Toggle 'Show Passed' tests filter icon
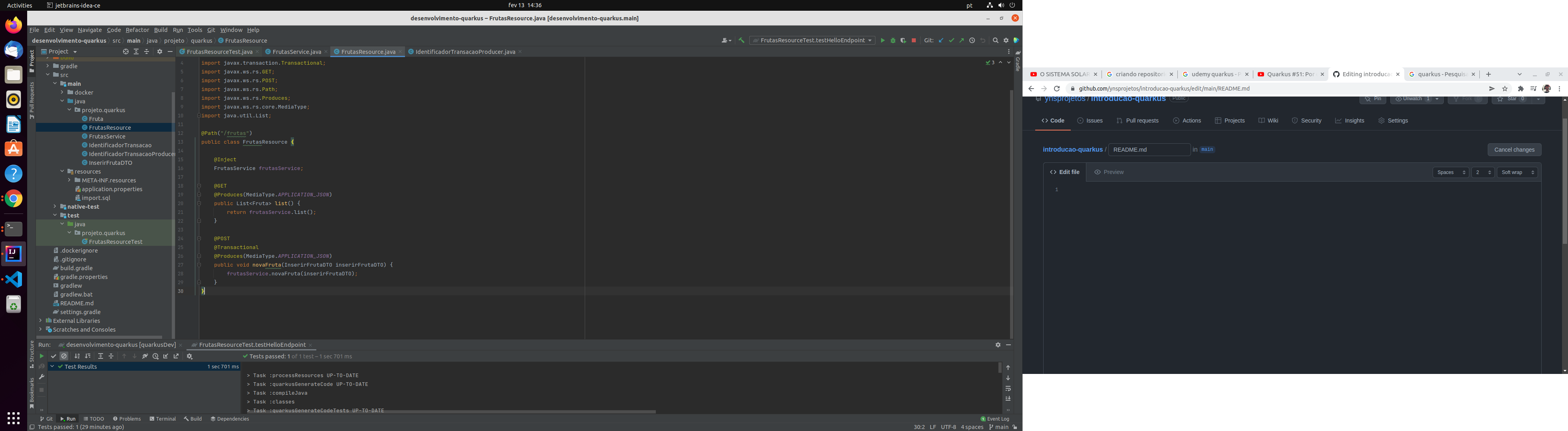Viewport: 1568px width, 431px height. click(x=54, y=356)
